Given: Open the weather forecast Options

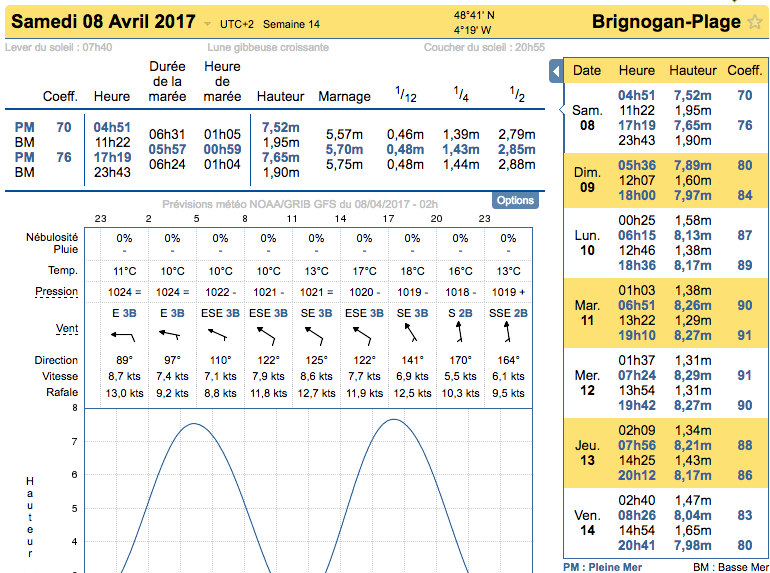Looking at the screenshot, I should (515, 200).
